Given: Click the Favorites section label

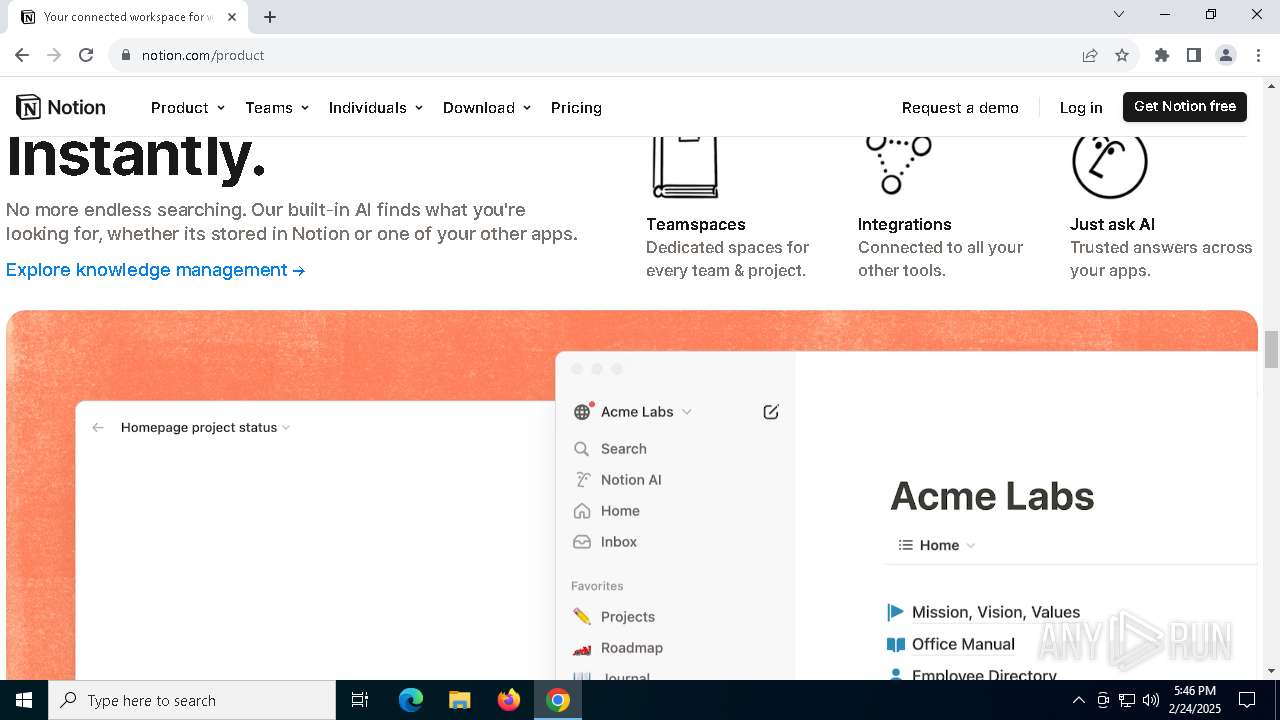Looking at the screenshot, I should point(597,586).
